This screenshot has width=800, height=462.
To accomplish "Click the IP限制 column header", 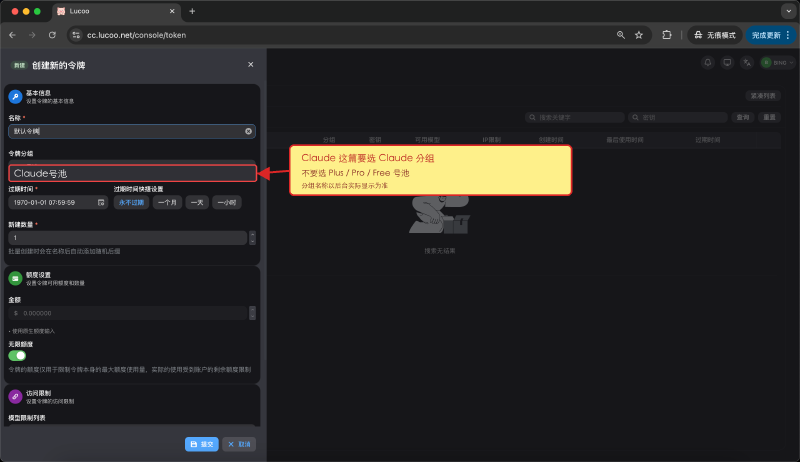I will tap(491, 140).
